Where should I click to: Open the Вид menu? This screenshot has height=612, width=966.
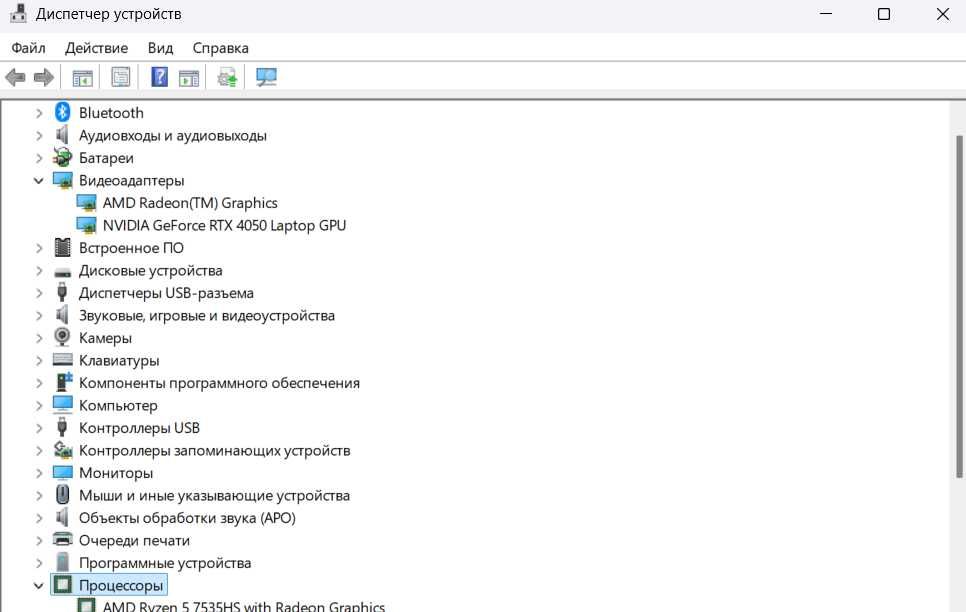160,48
